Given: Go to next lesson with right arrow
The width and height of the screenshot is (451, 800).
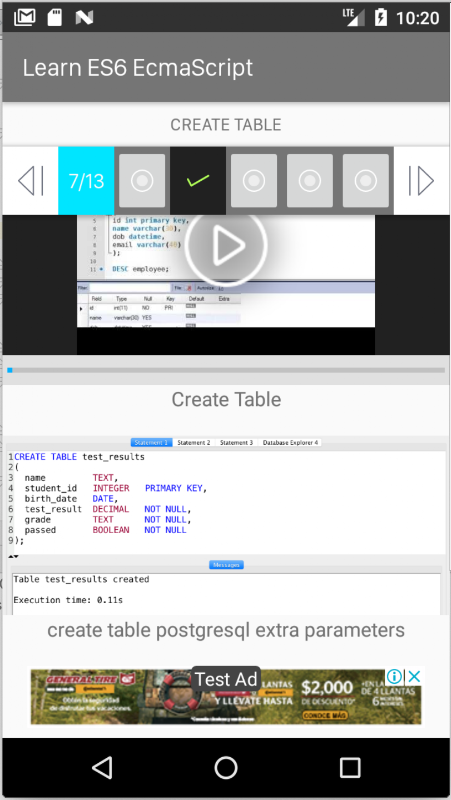Looking at the screenshot, I should (x=421, y=181).
